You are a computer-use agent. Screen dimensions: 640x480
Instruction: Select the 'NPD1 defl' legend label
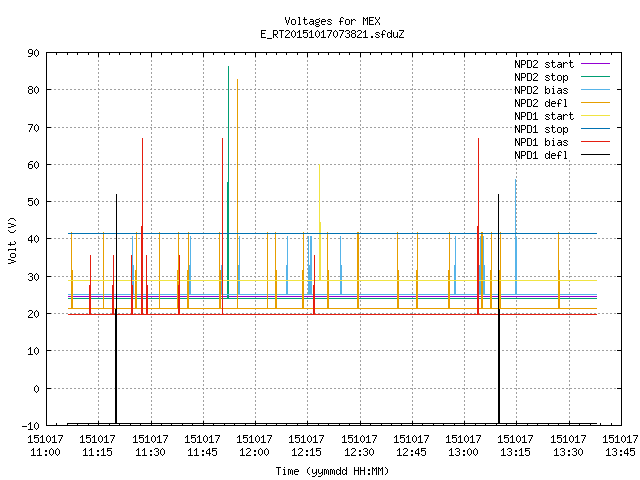click(x=541, y=156)
